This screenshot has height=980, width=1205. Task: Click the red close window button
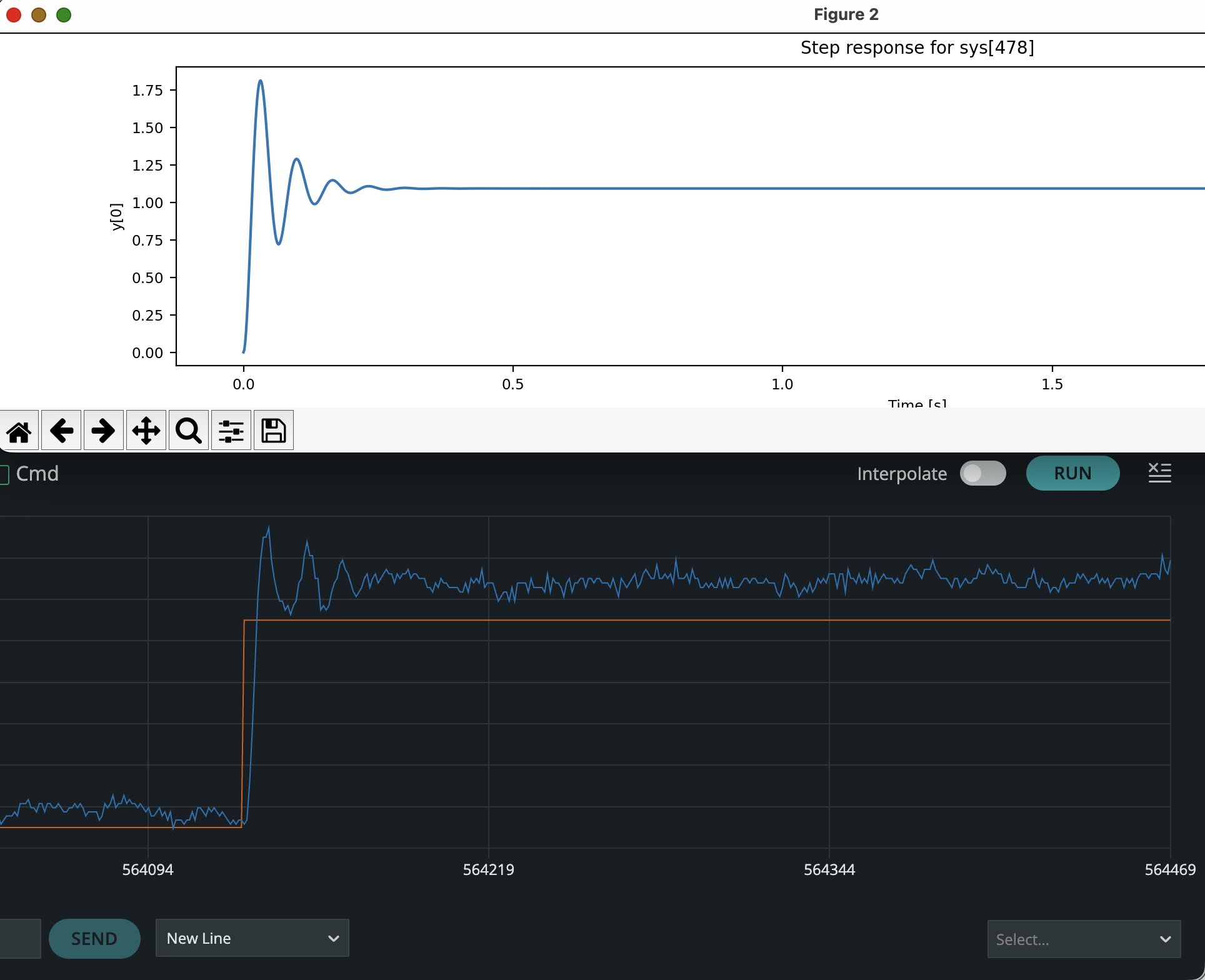[14, 15]
